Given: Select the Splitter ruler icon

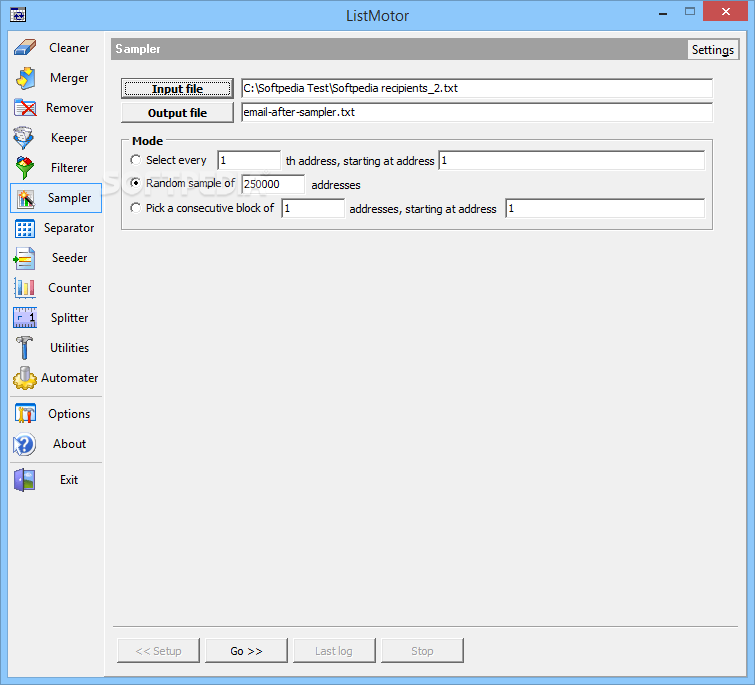Looking at the screenshot, I should [x=25, y=318].
